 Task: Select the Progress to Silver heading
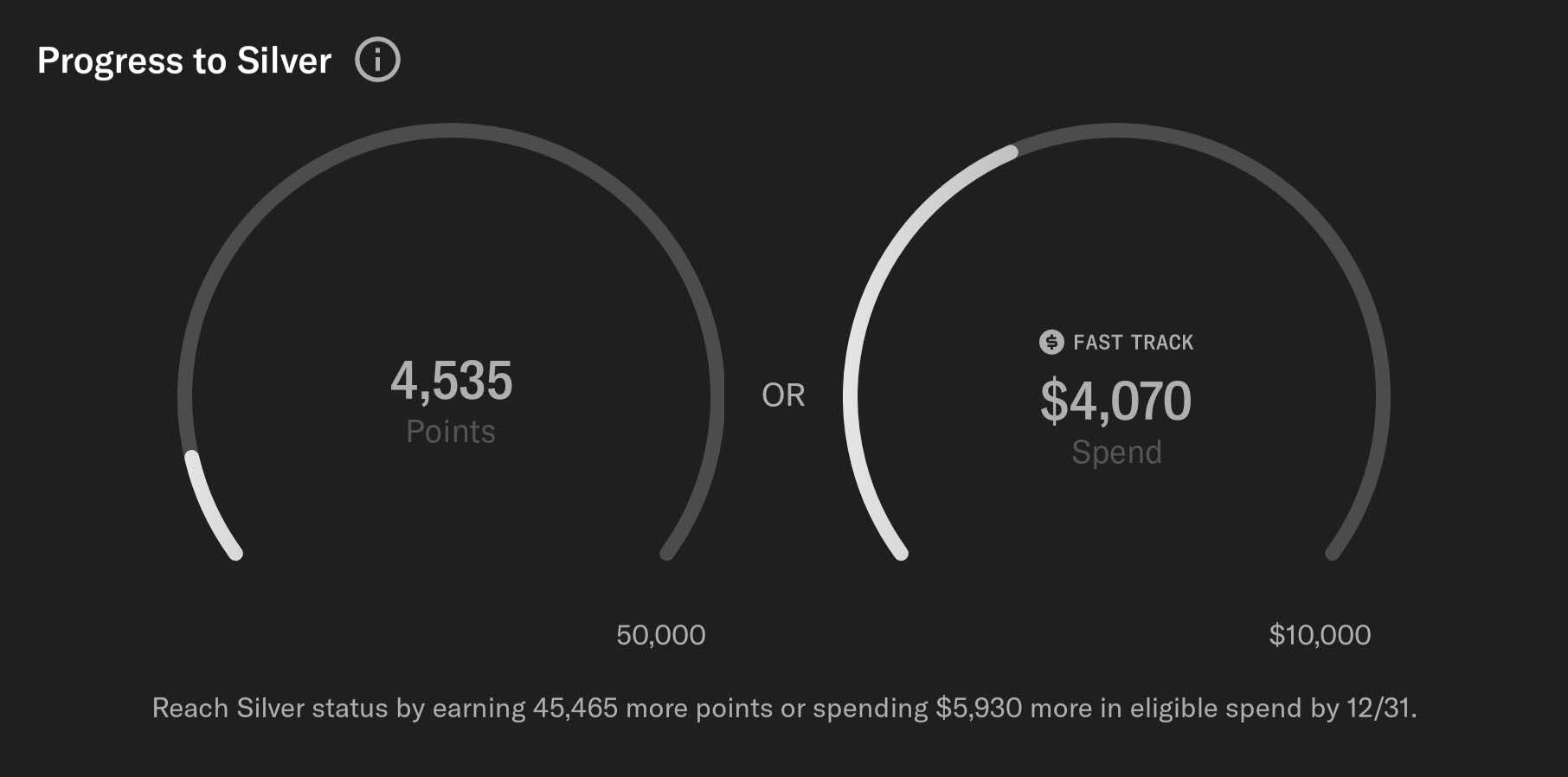pyautogui.click(x=184, y=61)
